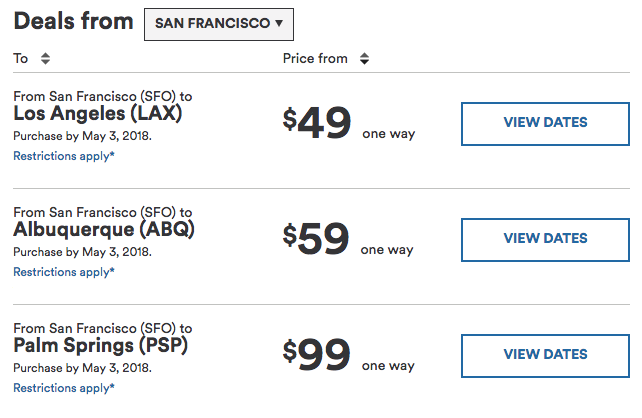Click the purchase-by date under Los Angeles
The image size is (642, 418).
[x=83, y=135]
